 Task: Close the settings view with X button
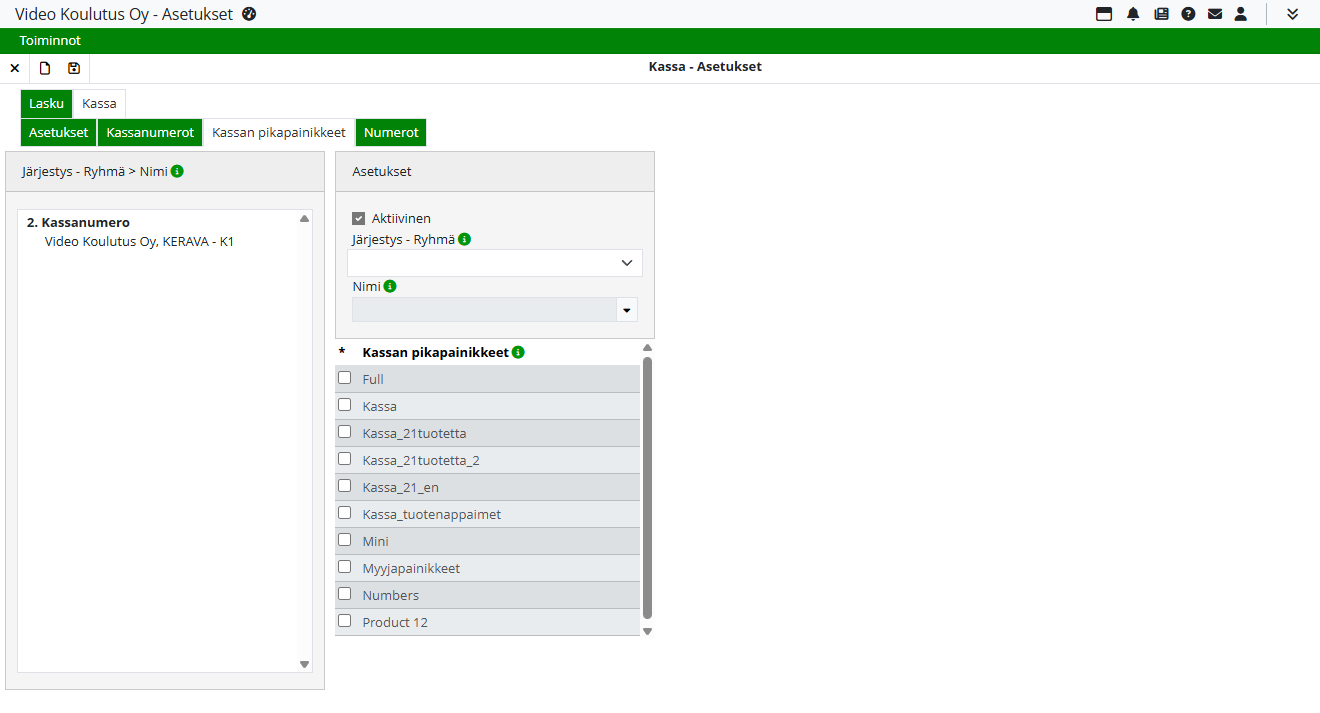pos(15,68)
